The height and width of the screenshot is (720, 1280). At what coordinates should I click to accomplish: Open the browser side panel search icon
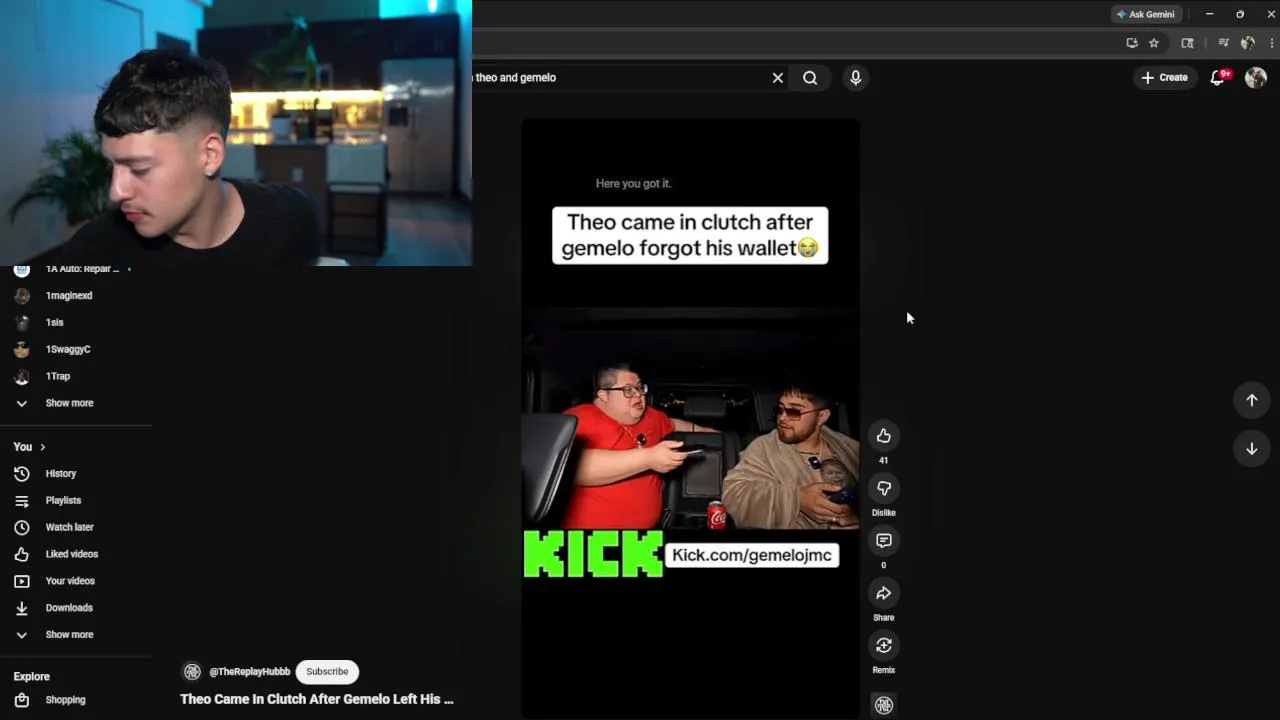(1187, 43)
